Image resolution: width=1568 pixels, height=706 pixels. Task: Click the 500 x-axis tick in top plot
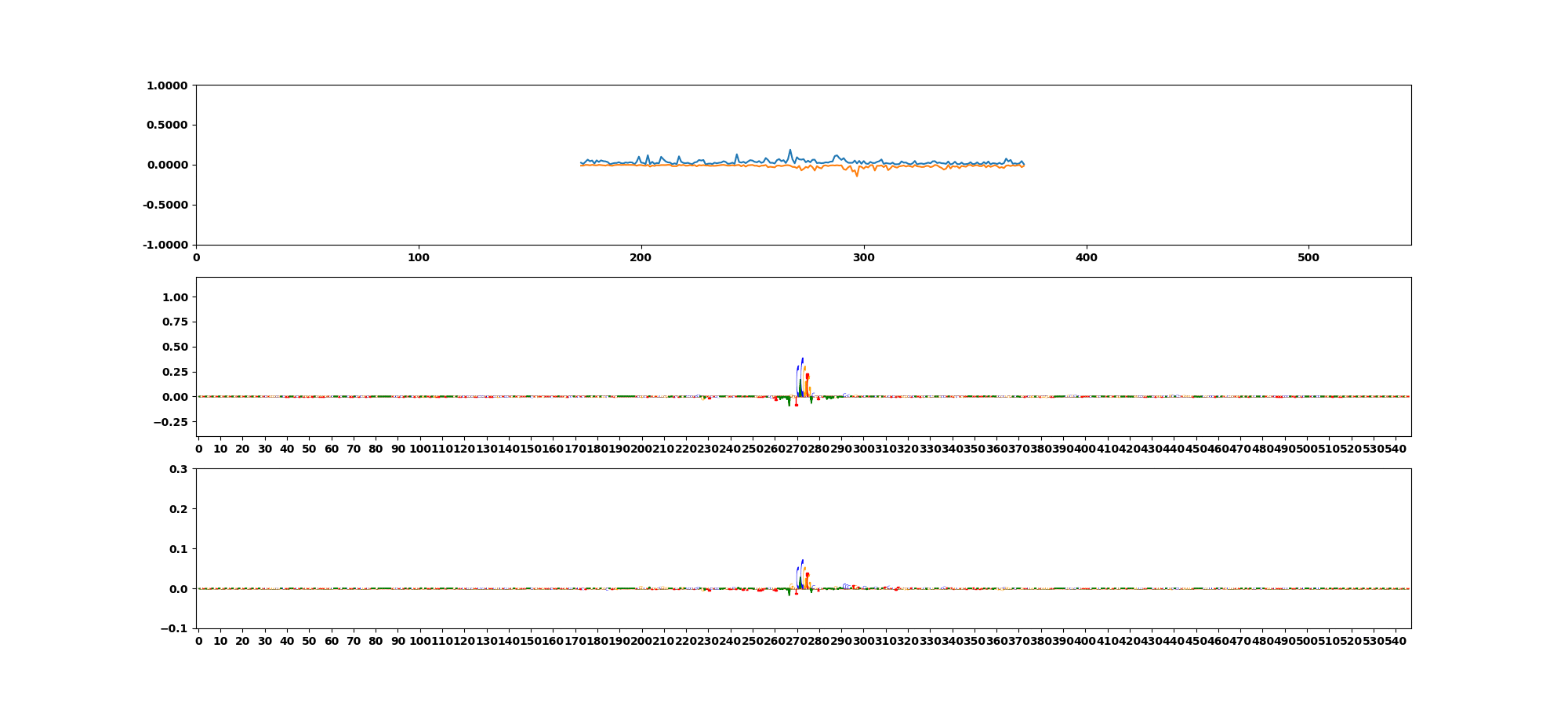click(x=1308, y=257)
